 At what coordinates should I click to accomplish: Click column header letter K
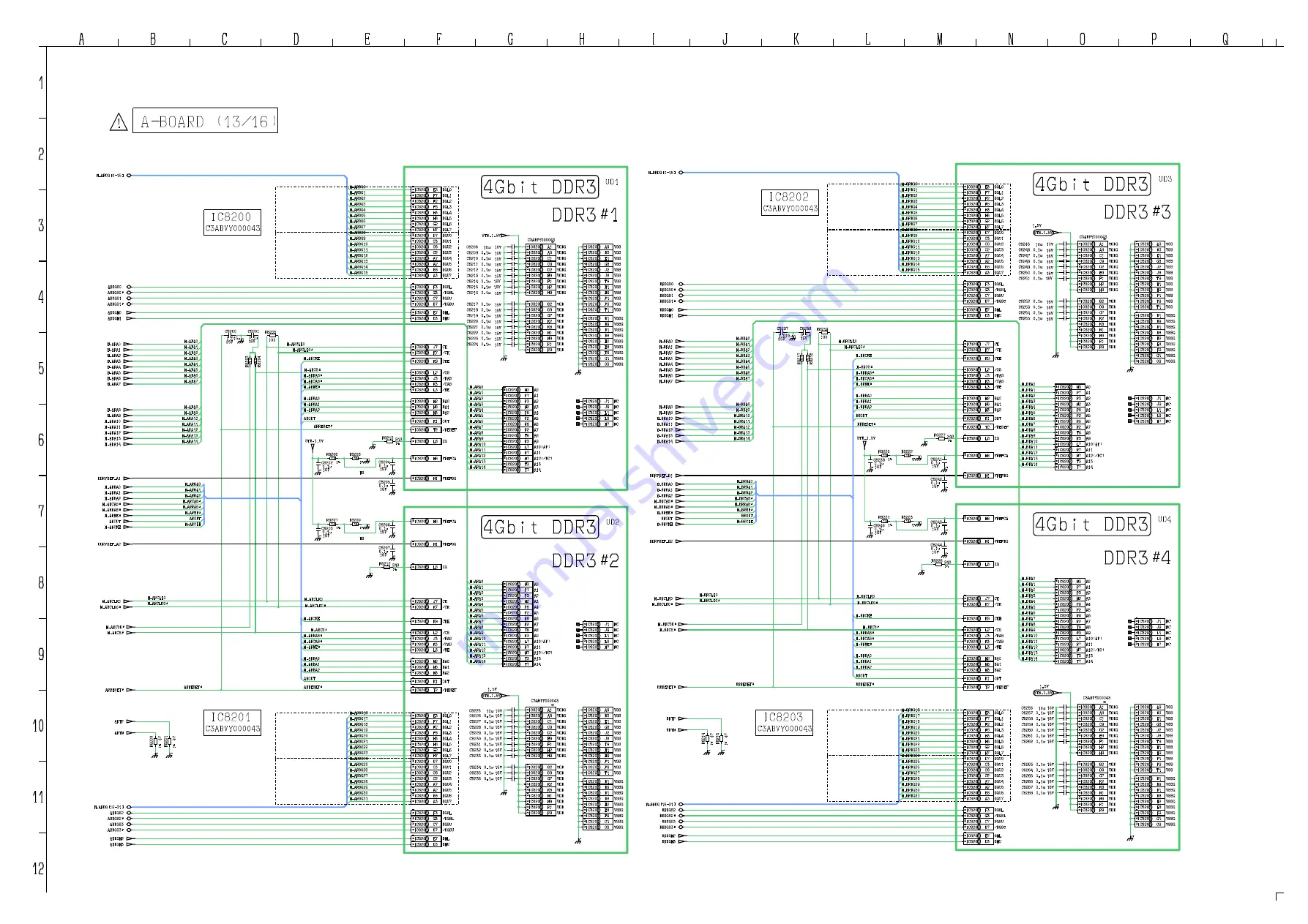pyautogui.click(x=796, y=40)
